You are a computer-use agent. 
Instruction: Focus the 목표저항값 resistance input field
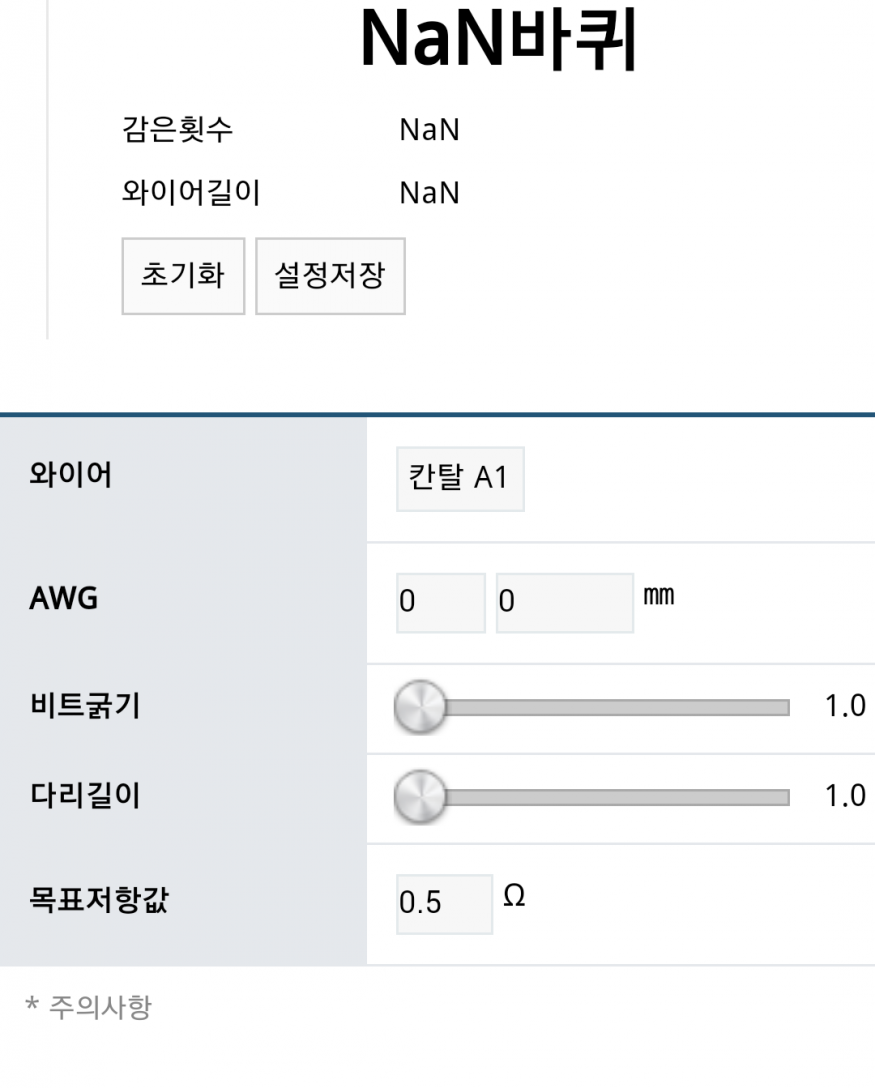pyautogui.click(x=444, y=904)
